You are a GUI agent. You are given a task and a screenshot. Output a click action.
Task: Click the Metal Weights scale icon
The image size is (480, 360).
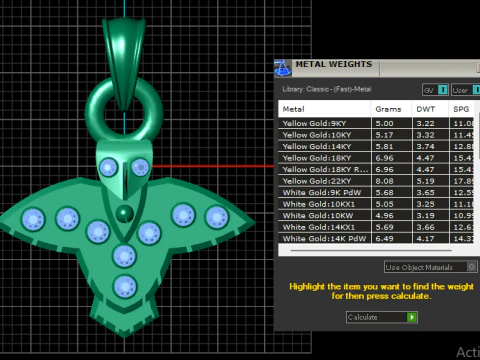[283, 68]
